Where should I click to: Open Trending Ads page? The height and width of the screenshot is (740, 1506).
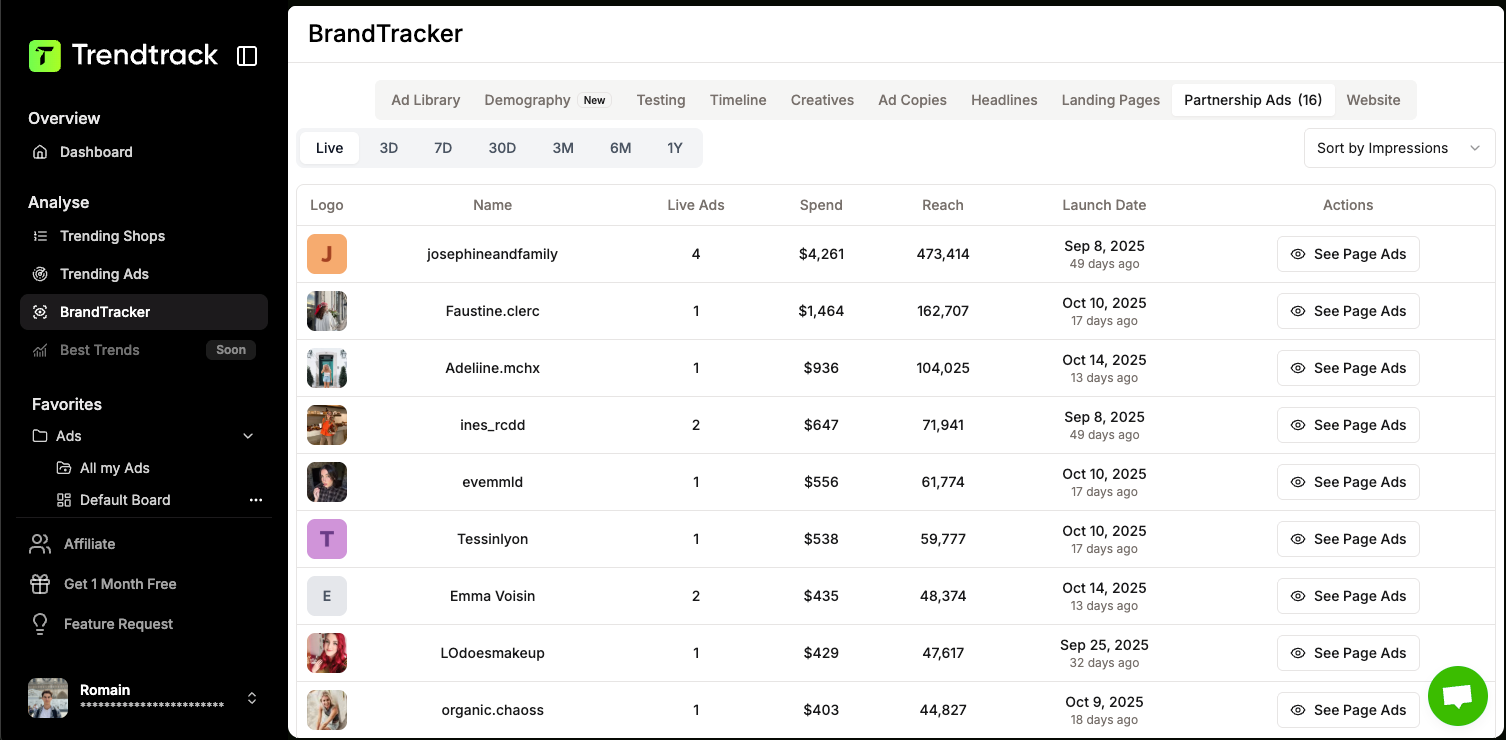click(x=104, y=274)
